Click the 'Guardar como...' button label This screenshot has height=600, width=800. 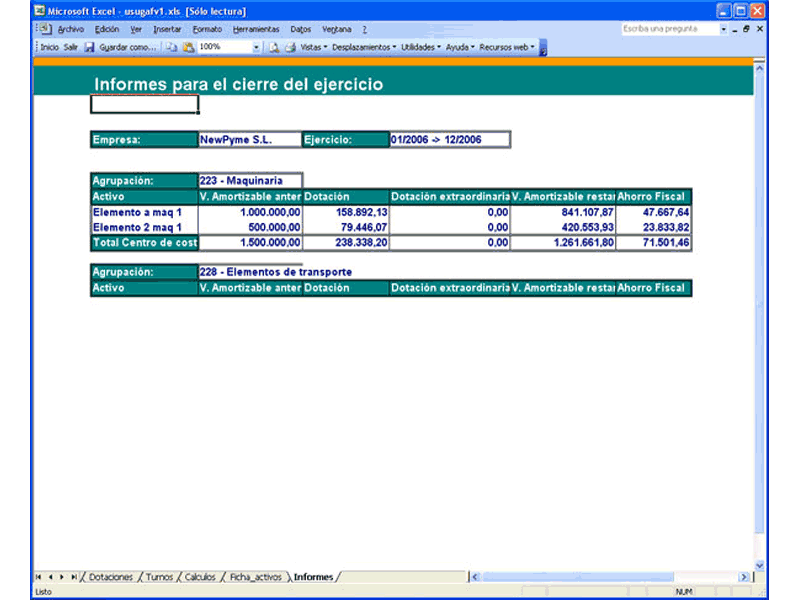click(128, 47)
